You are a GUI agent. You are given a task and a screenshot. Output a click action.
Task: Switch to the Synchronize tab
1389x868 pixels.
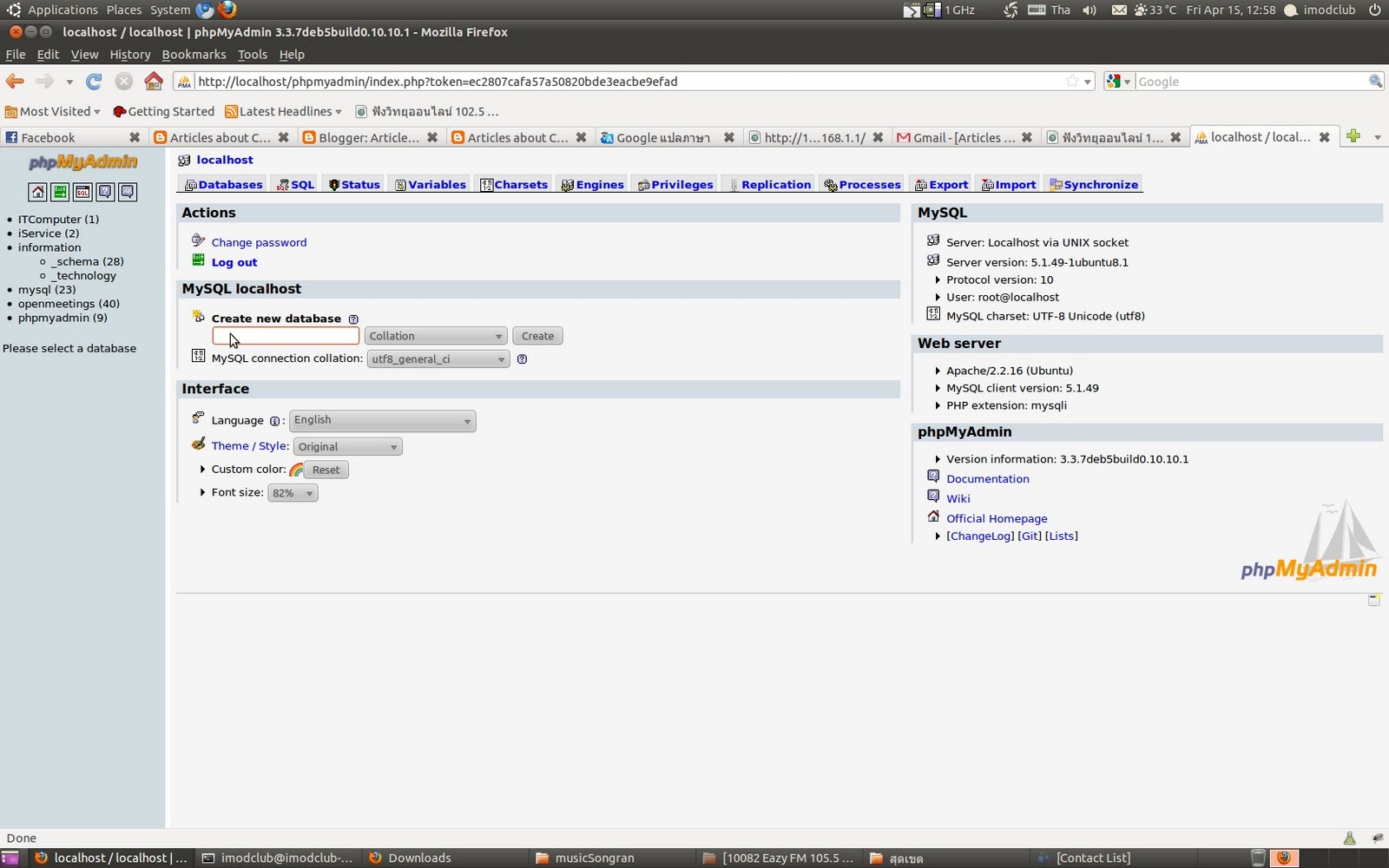[x=1094, y=185]
